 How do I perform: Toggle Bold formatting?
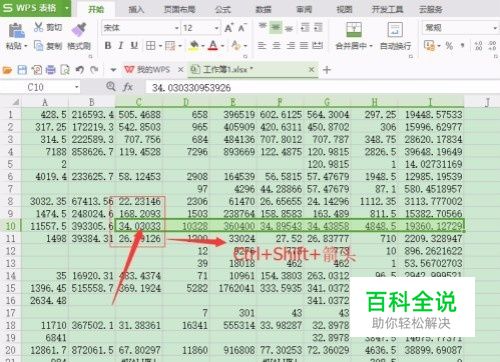[x=108, y=46]
